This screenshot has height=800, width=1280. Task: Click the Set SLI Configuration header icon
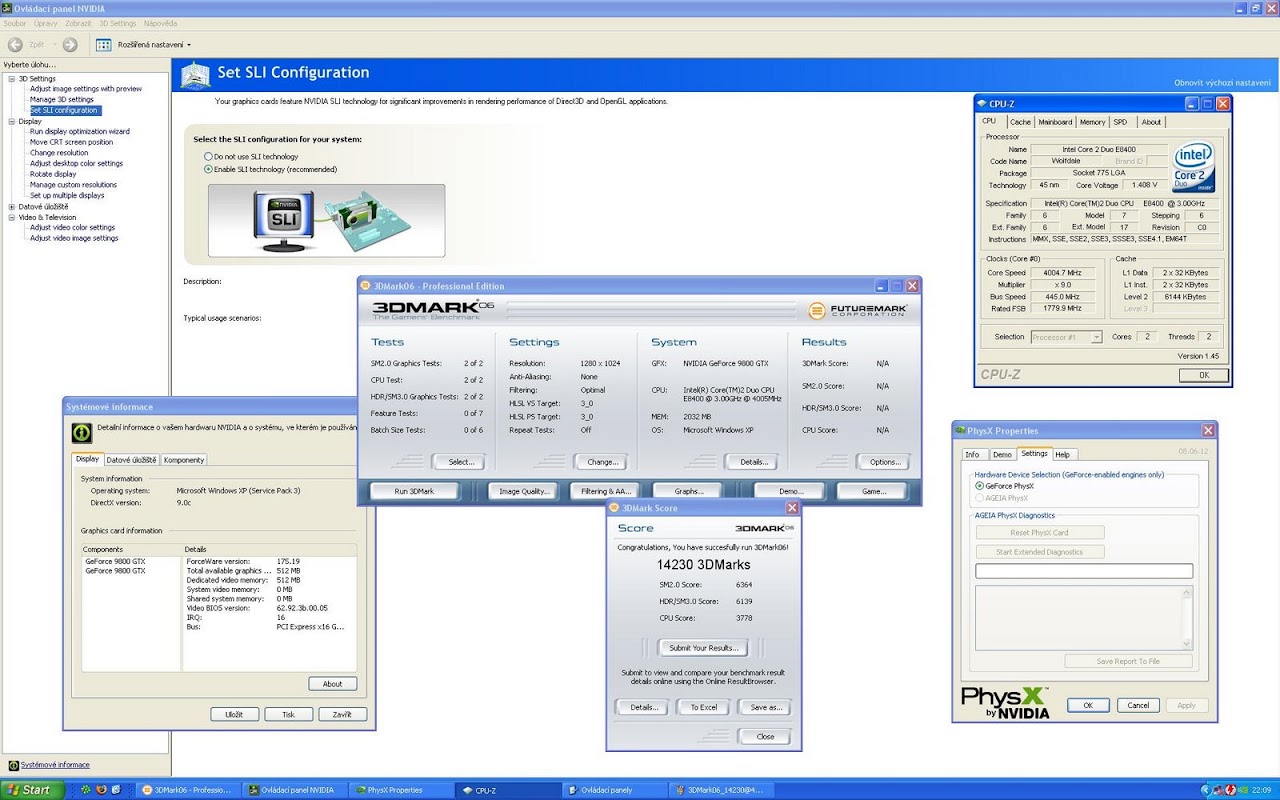click(196, 74)
